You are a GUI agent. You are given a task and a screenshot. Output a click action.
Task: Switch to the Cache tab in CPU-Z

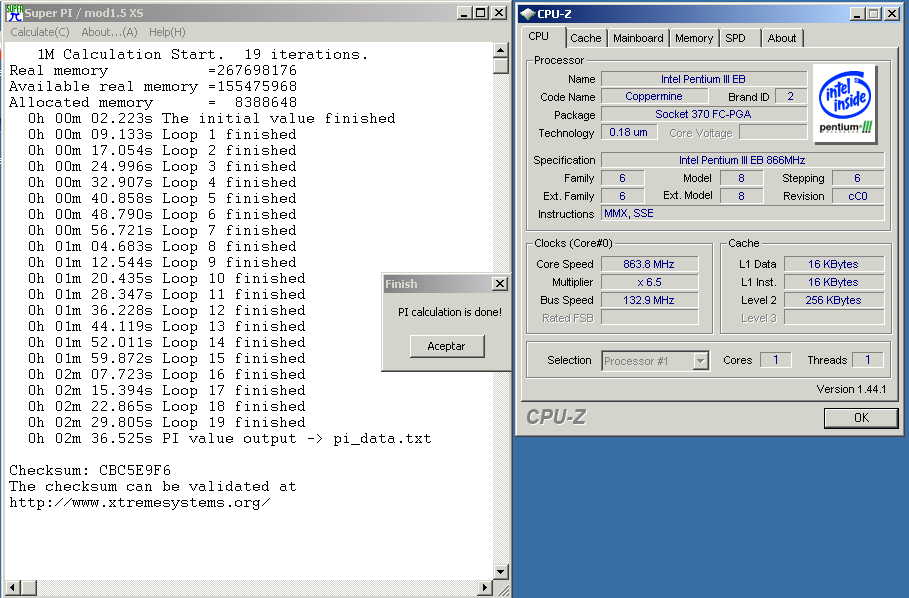tap(586, 38)
